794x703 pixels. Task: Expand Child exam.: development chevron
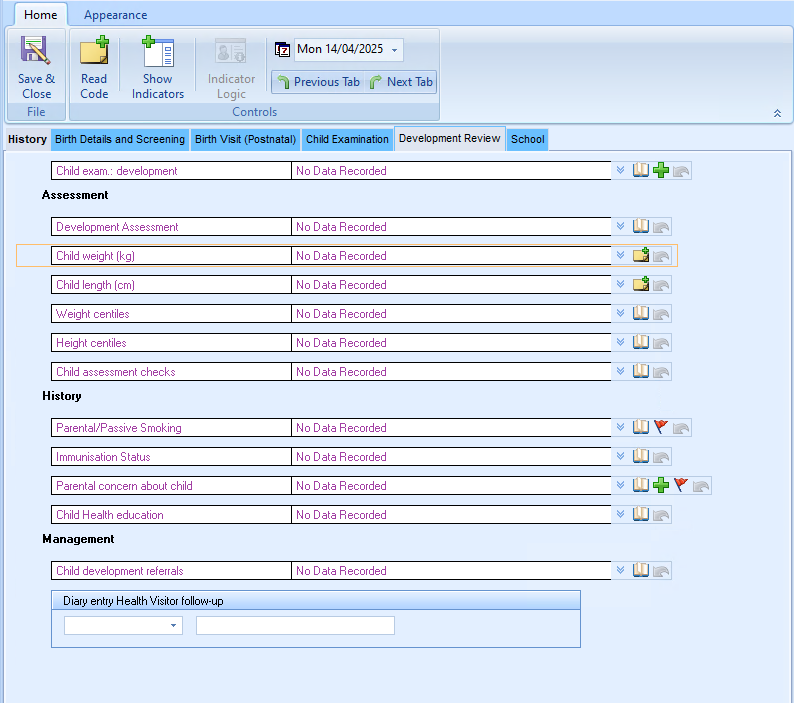coord(620,170)
